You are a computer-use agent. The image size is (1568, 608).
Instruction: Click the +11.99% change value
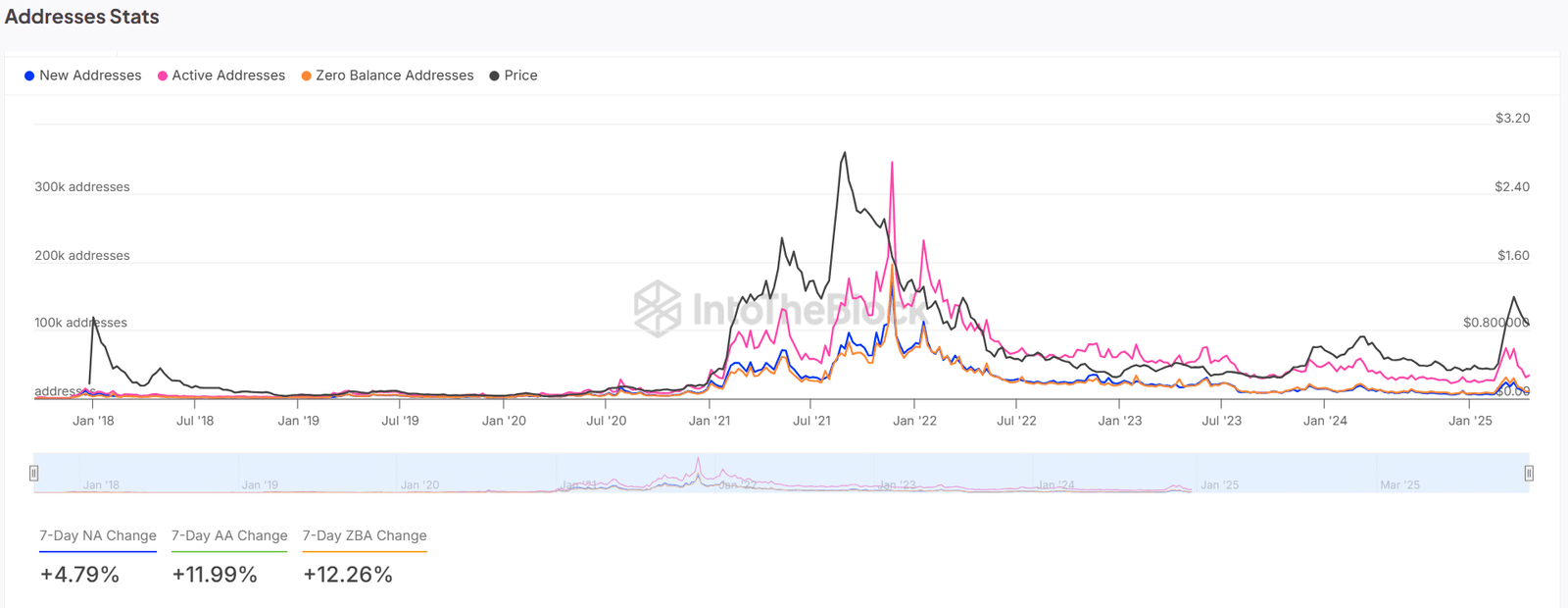point(215,575)
